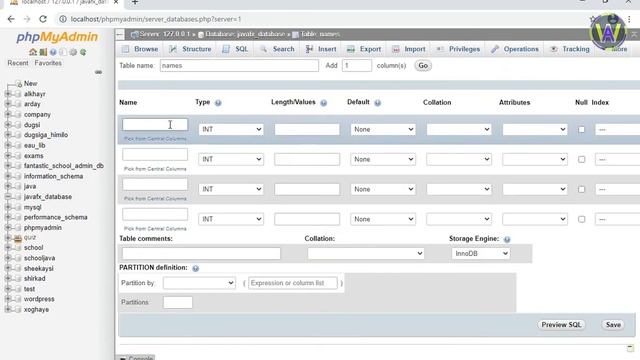The image size is (640, 360).
Task: View site information icon in address bar
Action: coord(62,19)
